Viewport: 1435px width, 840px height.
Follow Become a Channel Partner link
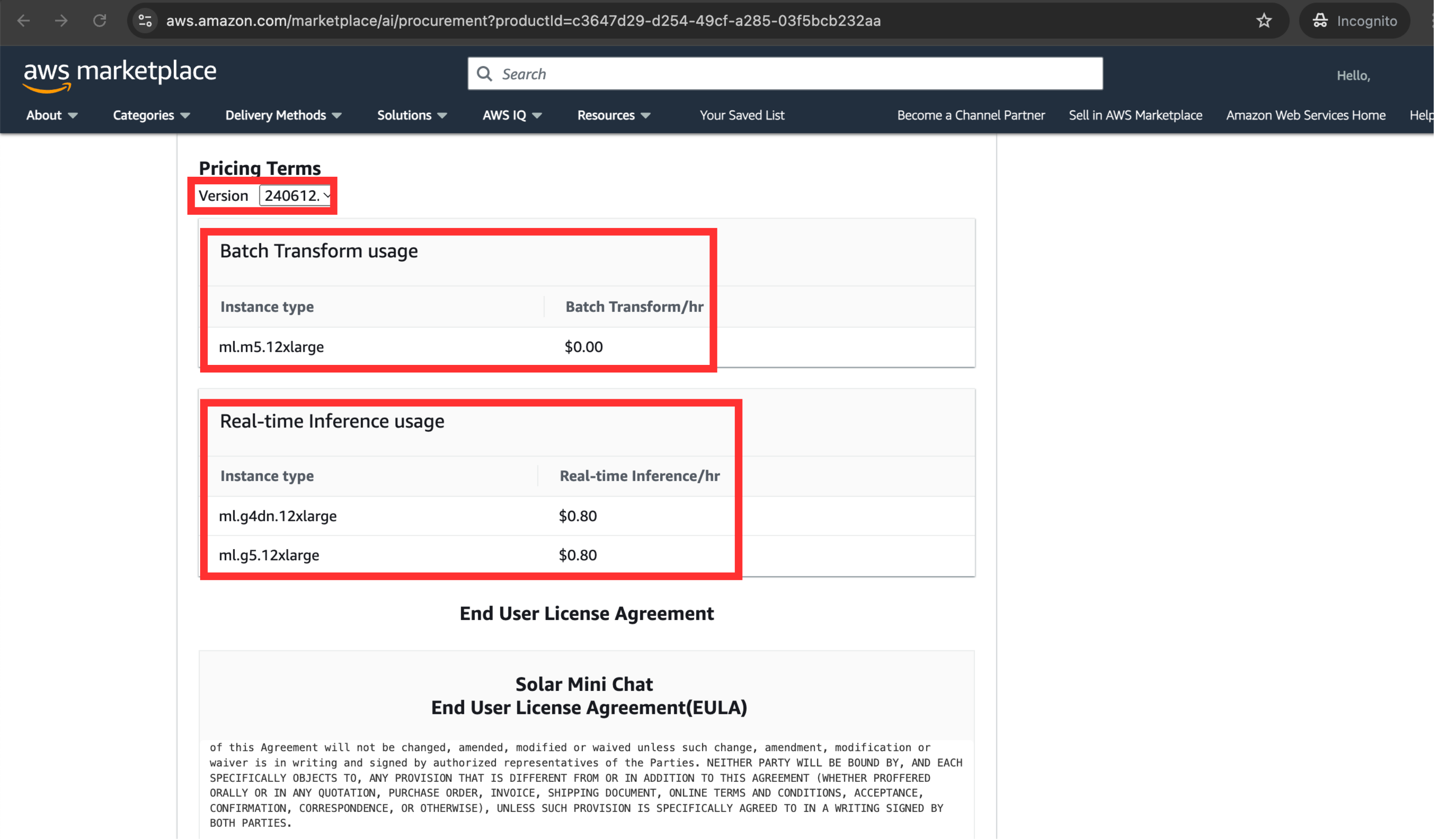pos(972,116)
